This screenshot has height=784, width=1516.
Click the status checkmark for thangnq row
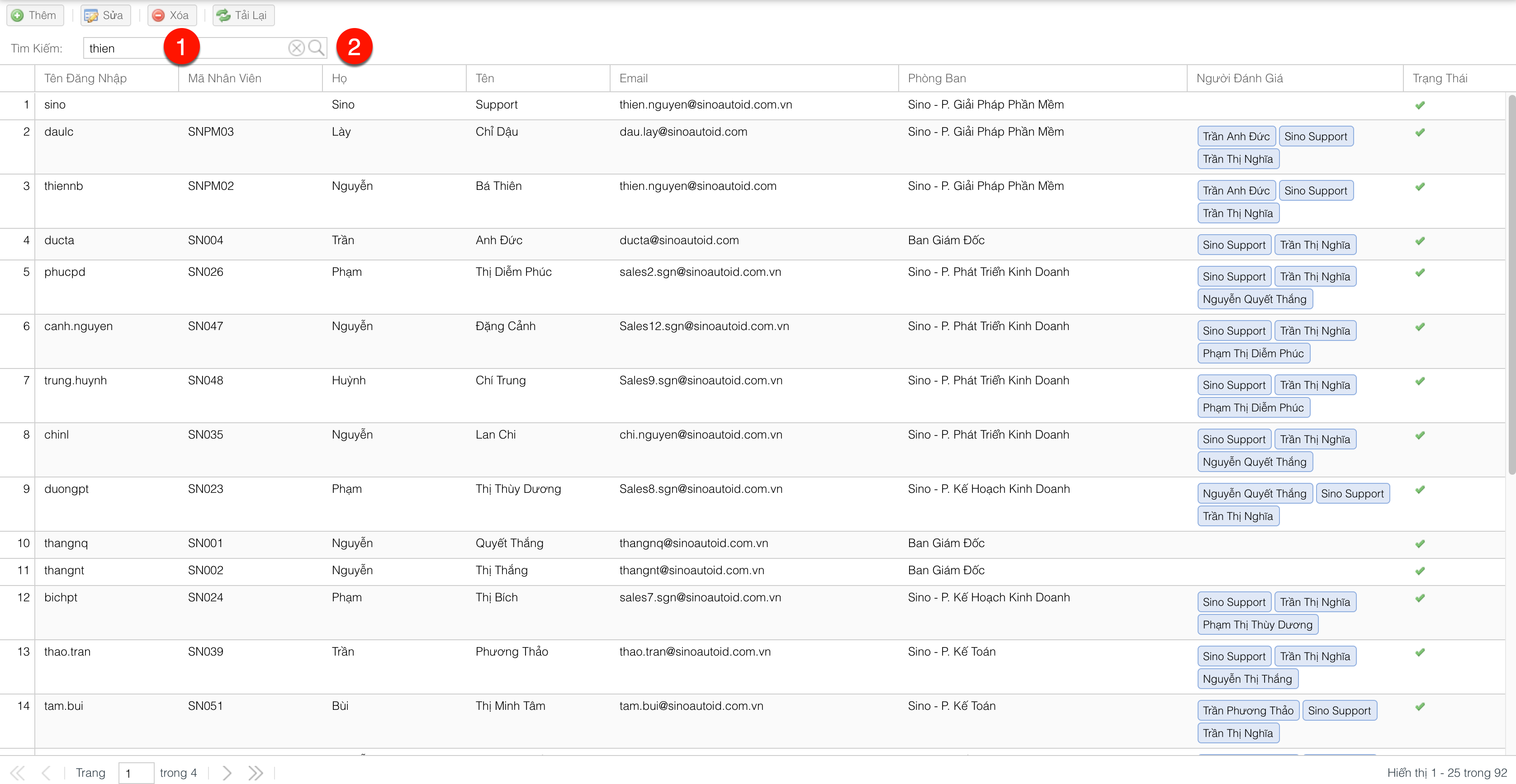click(x=1420, y=543)
